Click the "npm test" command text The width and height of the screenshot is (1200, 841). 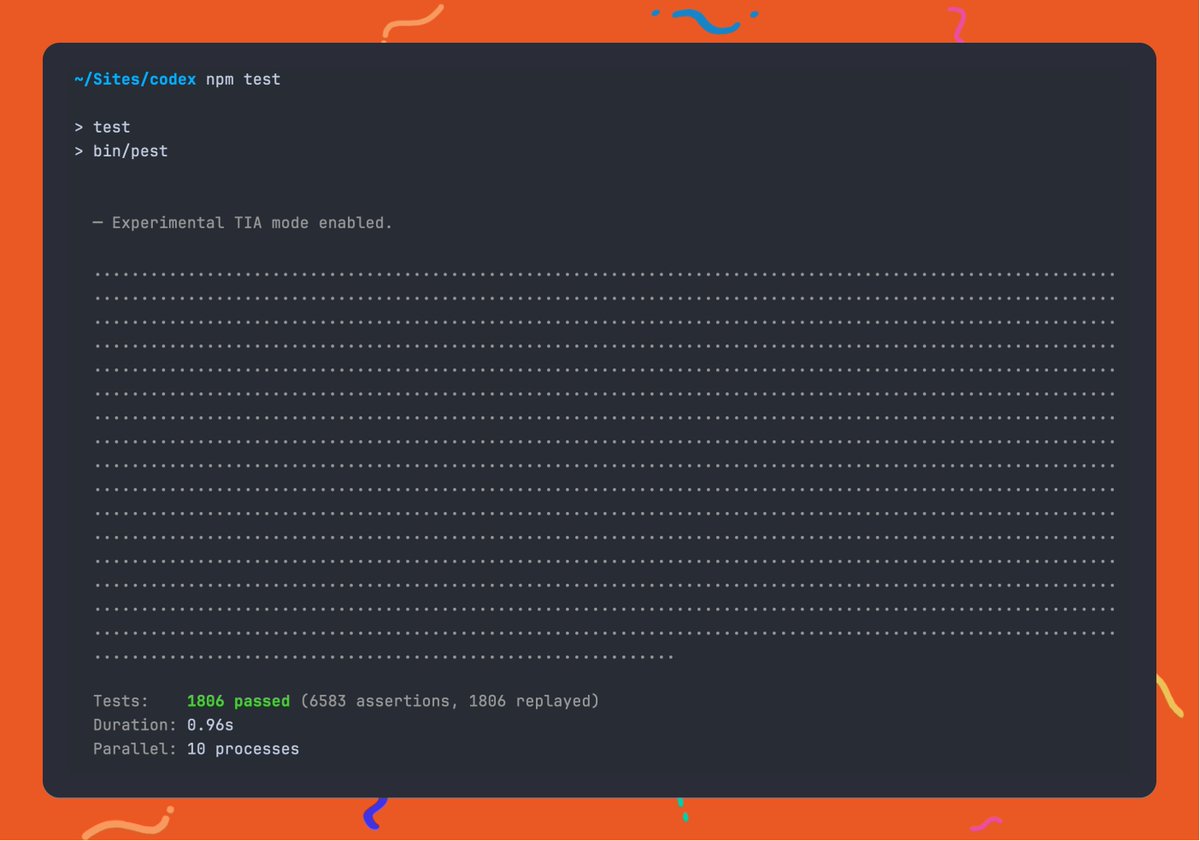point(243,79)
